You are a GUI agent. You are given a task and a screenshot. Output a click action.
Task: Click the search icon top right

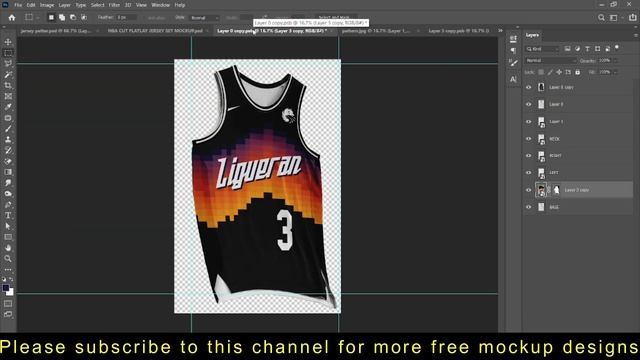click(x=601, y=18)
